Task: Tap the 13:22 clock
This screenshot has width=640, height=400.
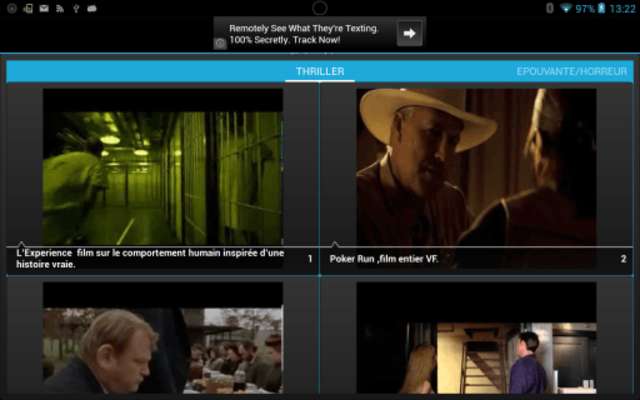Action: point(622,9)
